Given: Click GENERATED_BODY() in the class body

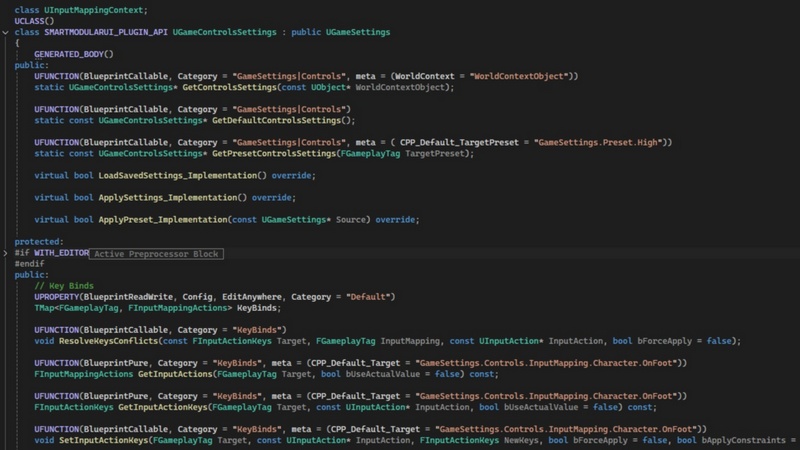Looking at the screenshot, I should click(x=74, y=54).
